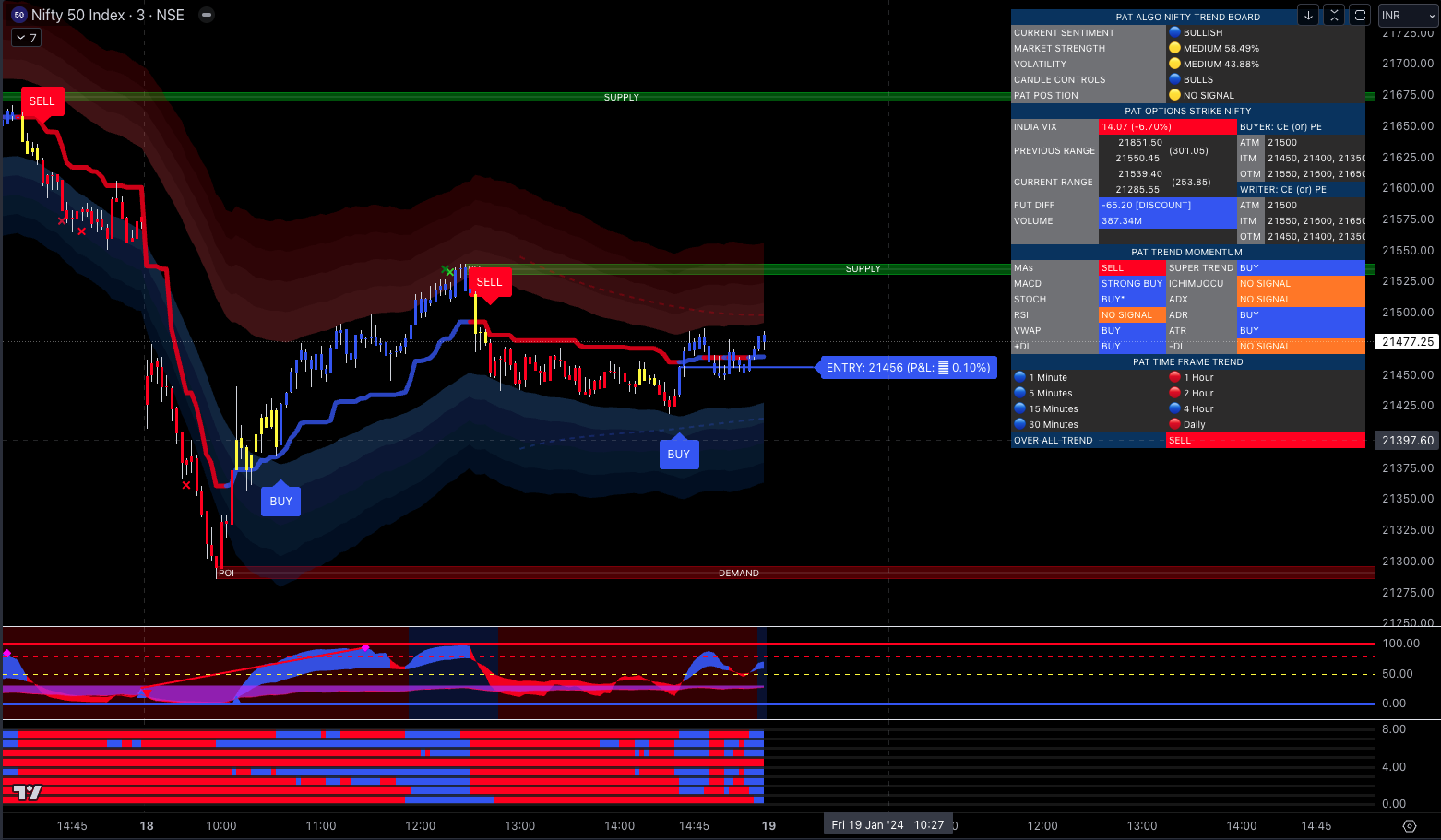
Task: Click the SELL label at the upper supply zone
Action: pyautogui.click(x=42, y=101)
